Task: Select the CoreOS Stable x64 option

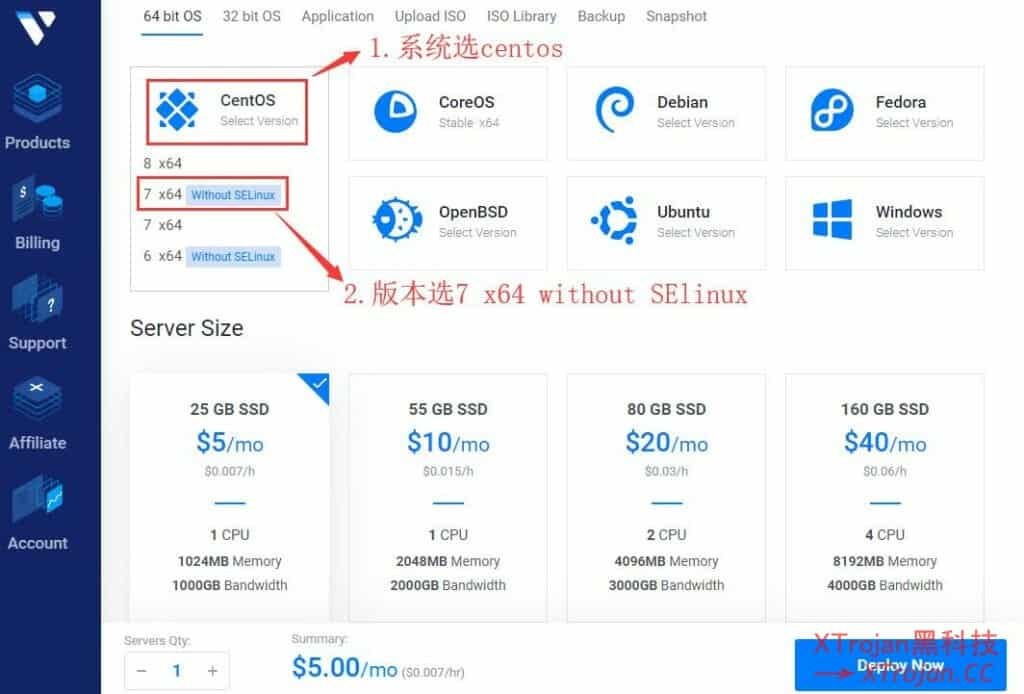Action: click(x=447, y=112)
